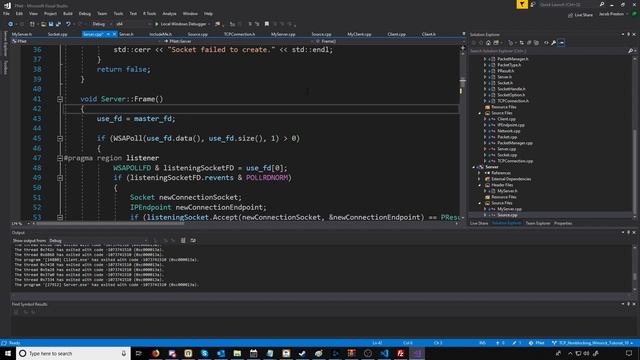Collapse the Server project node

[x=474, y=167]
